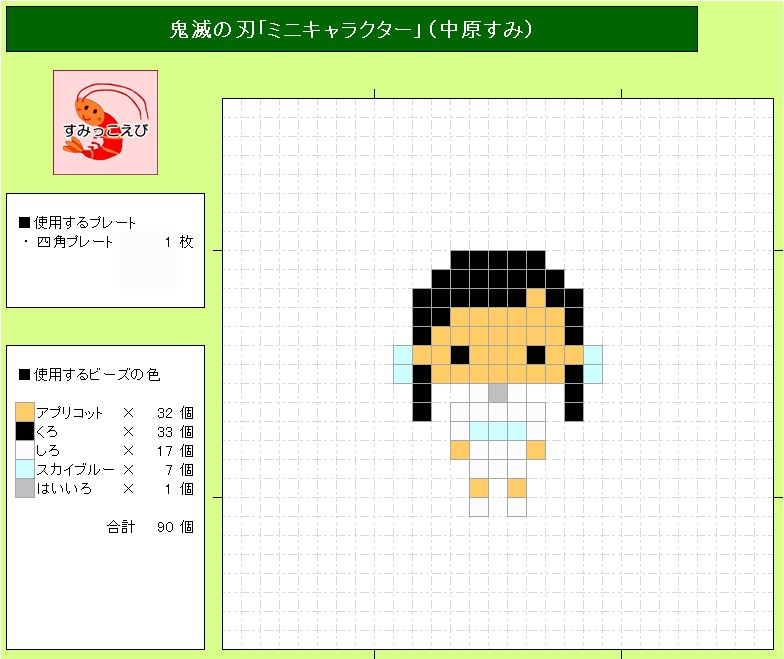This screenshot has width=784, height=659.
Task: Click the green title banner
Action: coord(352,29)
